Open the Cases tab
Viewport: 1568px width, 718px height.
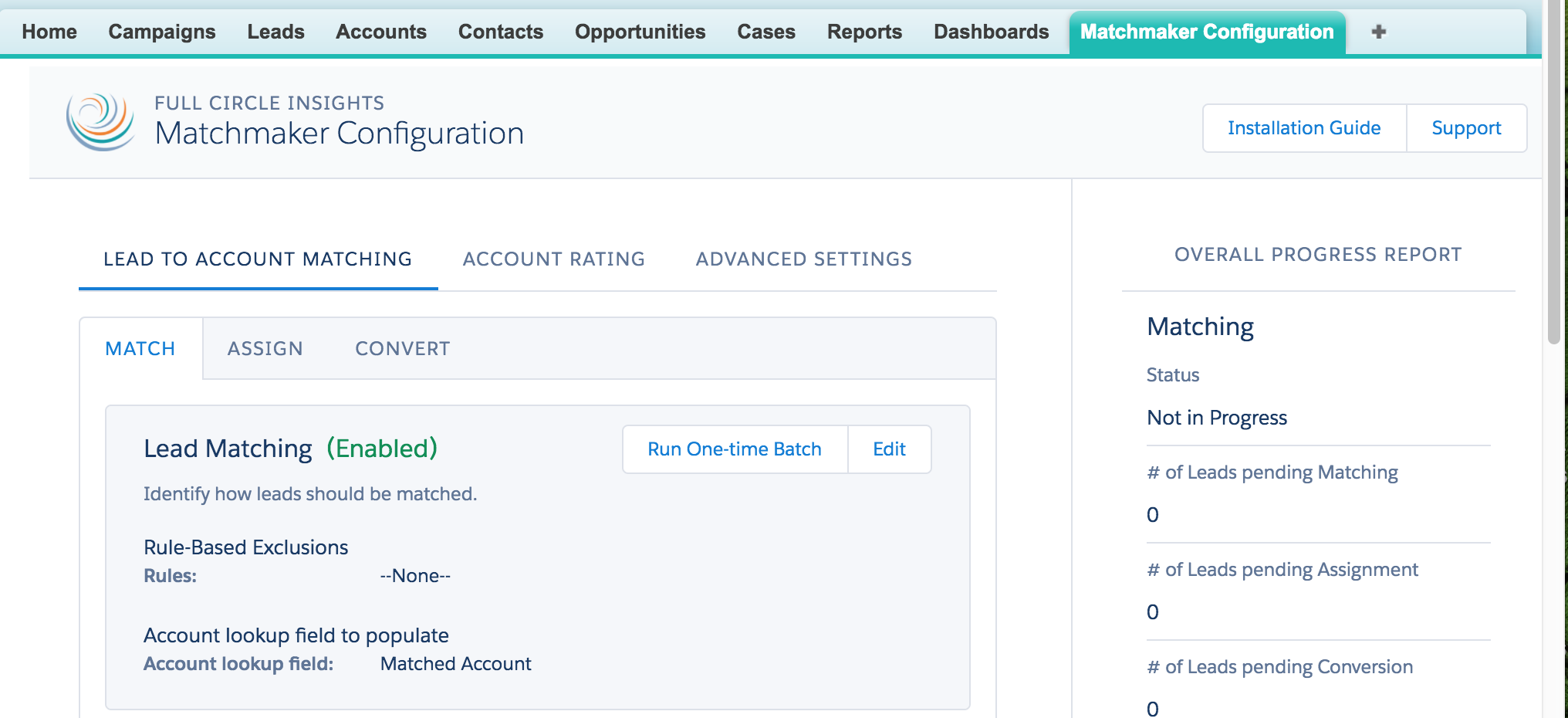766,32
